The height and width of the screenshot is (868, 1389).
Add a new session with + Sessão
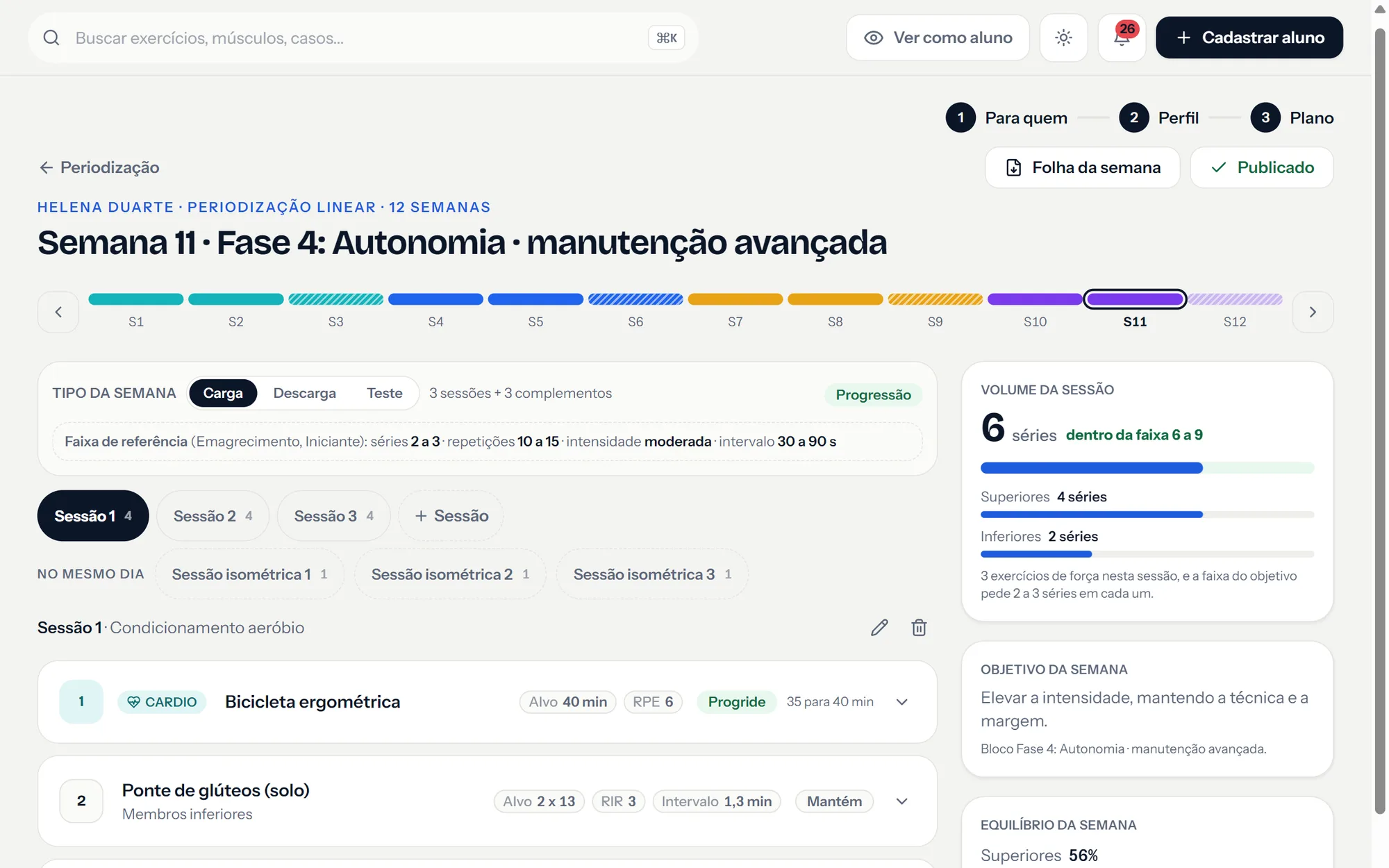tap(451, 516)
